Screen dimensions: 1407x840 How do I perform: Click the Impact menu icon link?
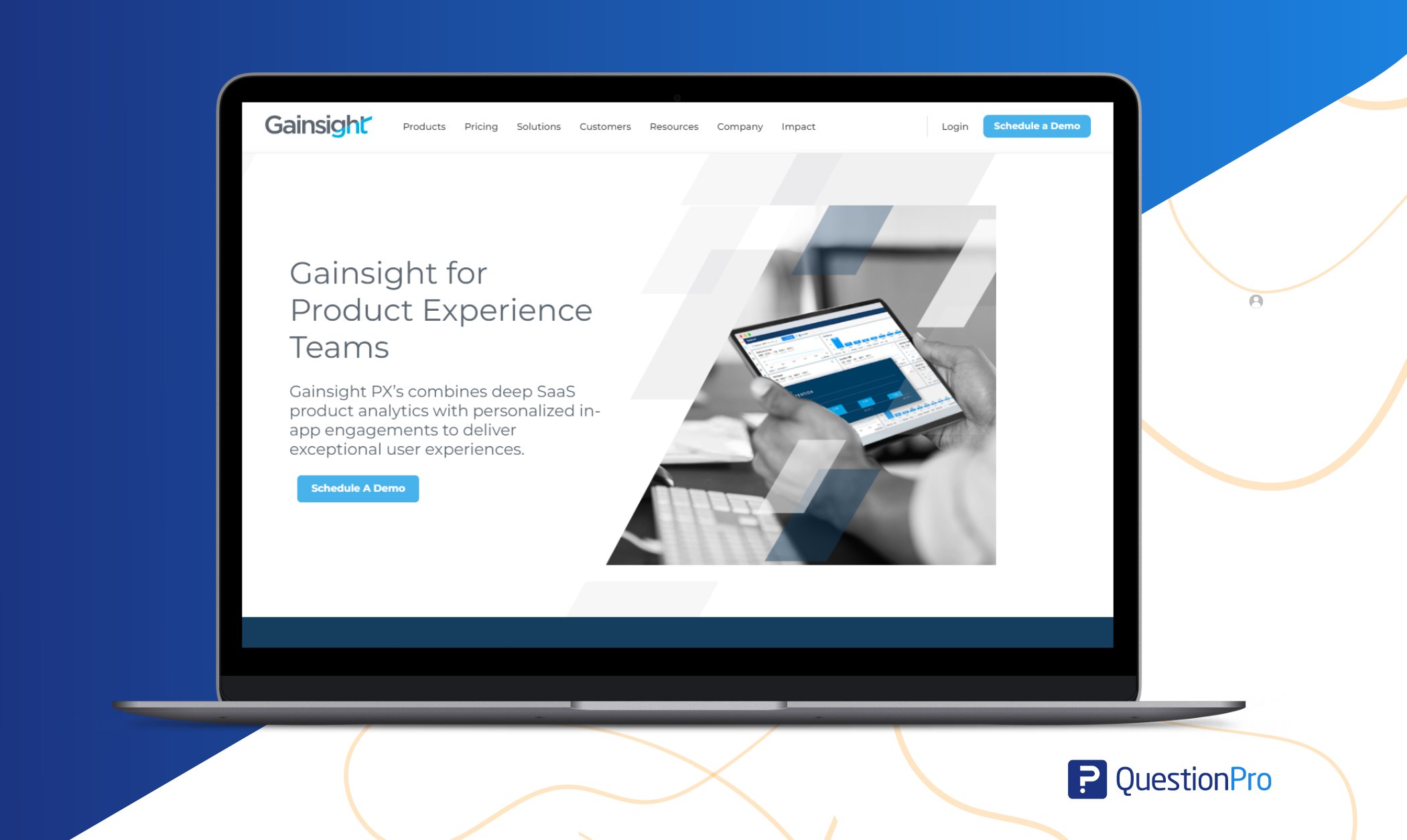(x=800, y=127)
